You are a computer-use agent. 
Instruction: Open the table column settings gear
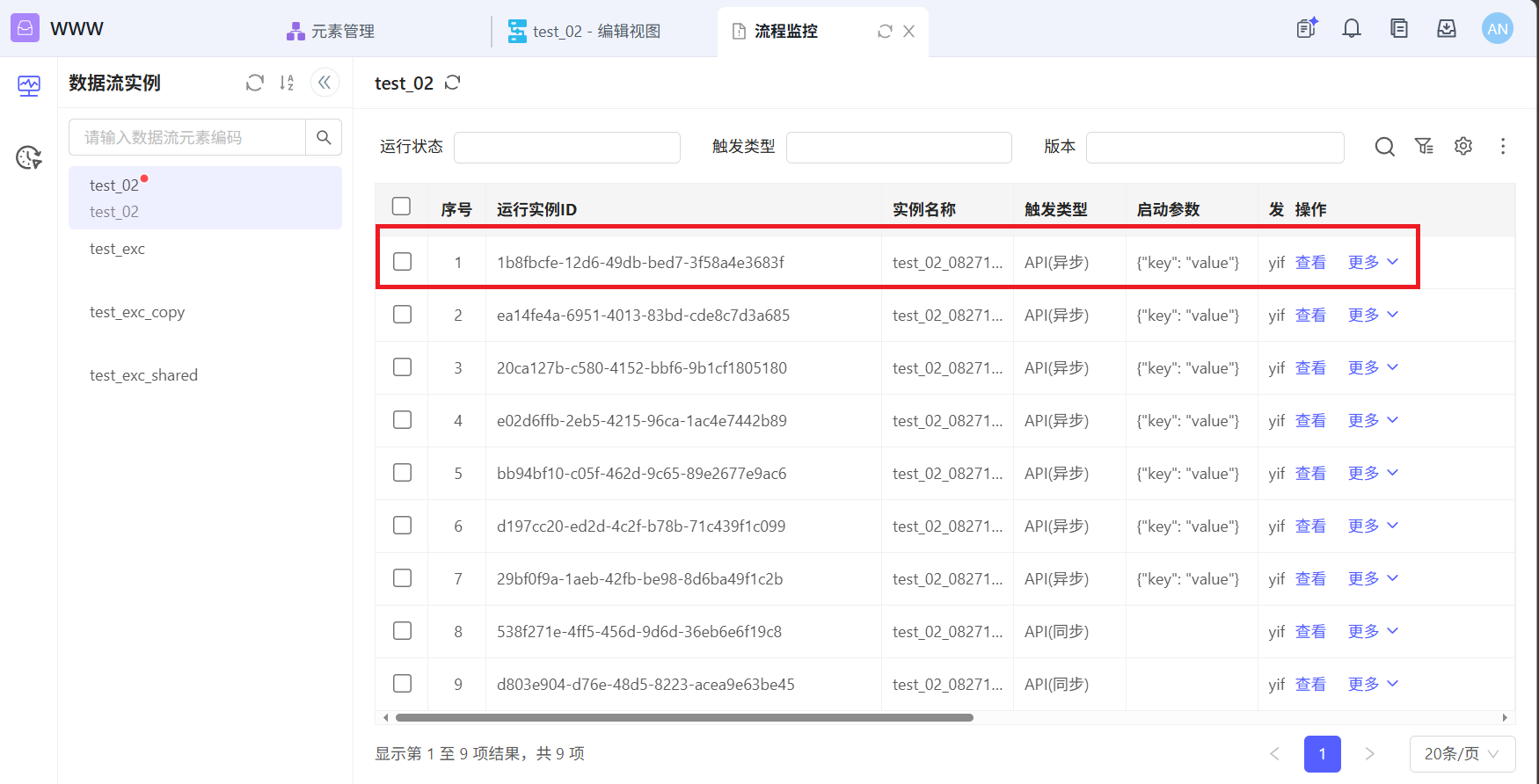(x=1462, y=147)
